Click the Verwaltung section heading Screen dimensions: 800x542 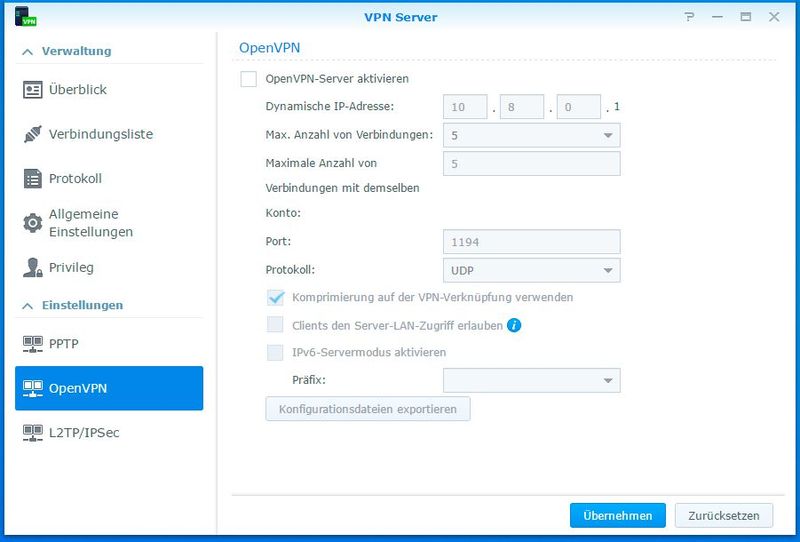[x=77, y=51]
